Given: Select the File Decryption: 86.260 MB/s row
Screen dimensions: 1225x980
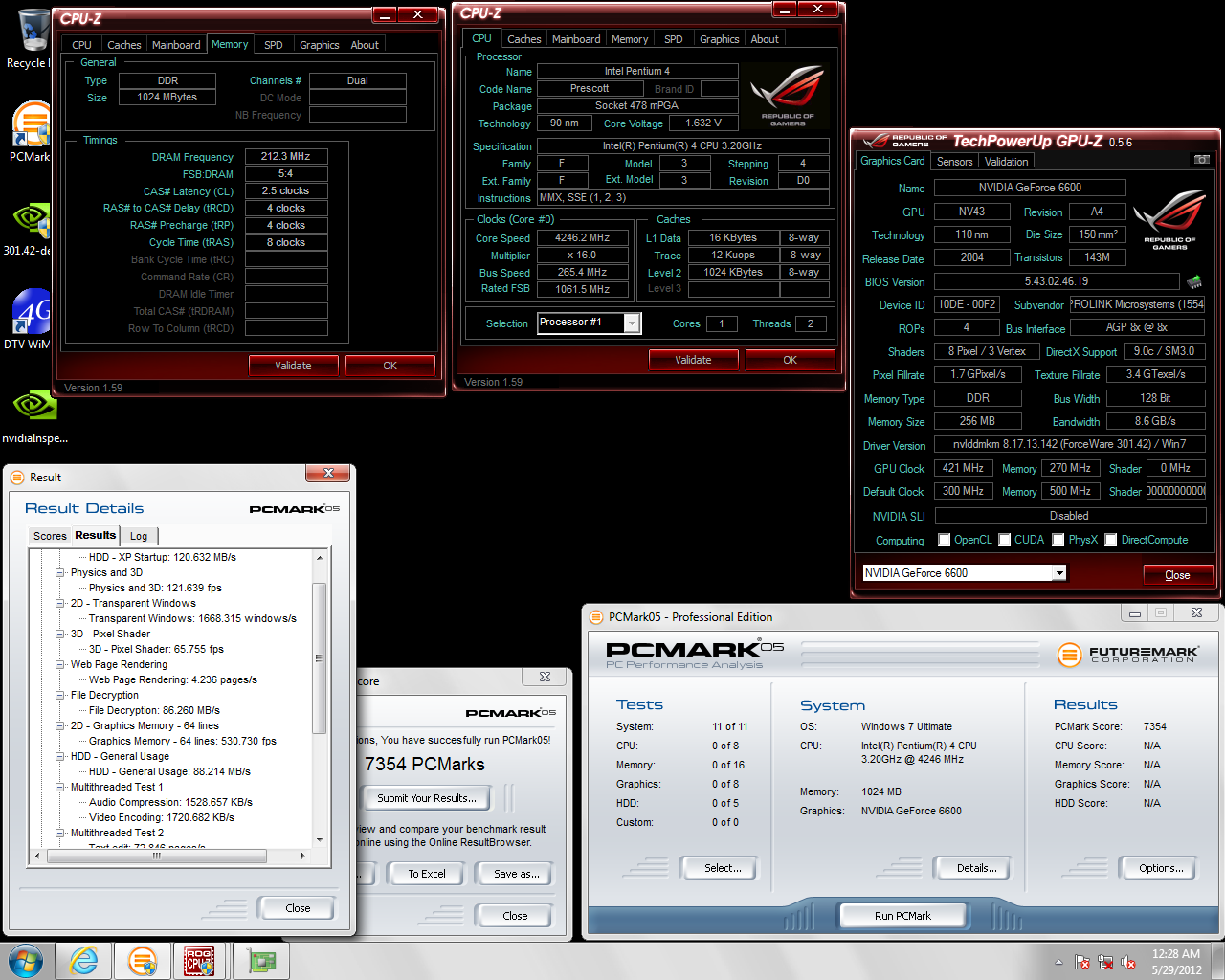Looking at the screenshot, I should [x=154, y=710].
